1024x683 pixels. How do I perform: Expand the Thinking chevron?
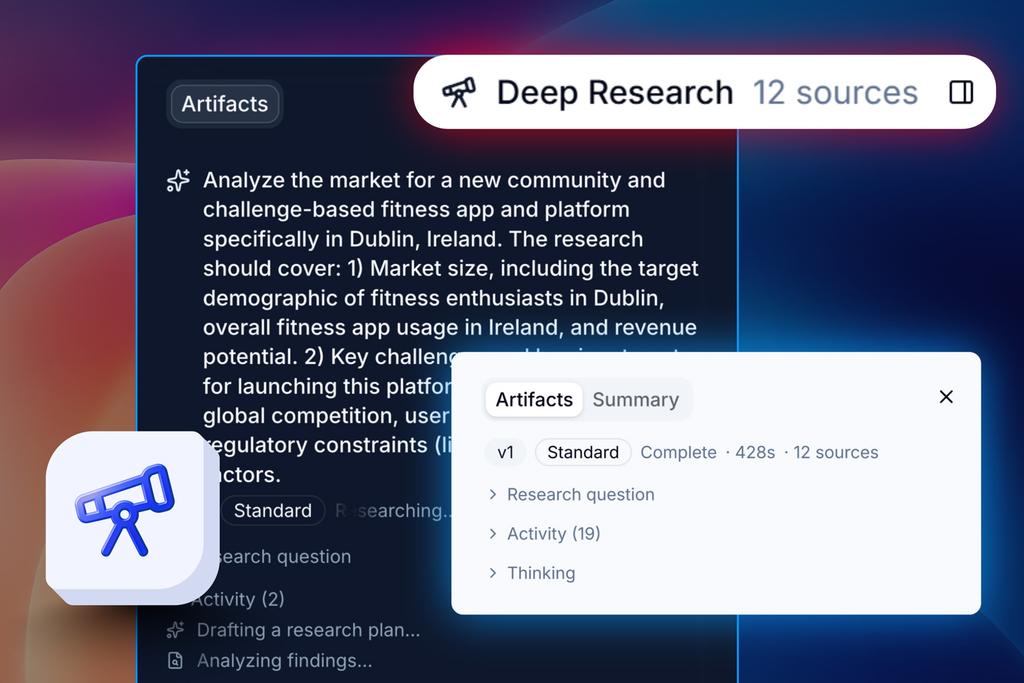click(493, 573)
